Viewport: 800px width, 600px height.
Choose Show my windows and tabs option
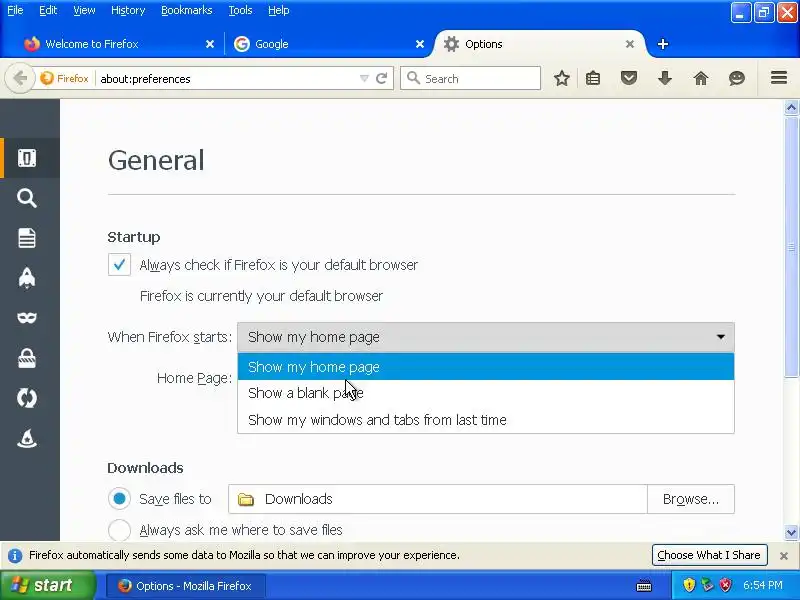486,420
